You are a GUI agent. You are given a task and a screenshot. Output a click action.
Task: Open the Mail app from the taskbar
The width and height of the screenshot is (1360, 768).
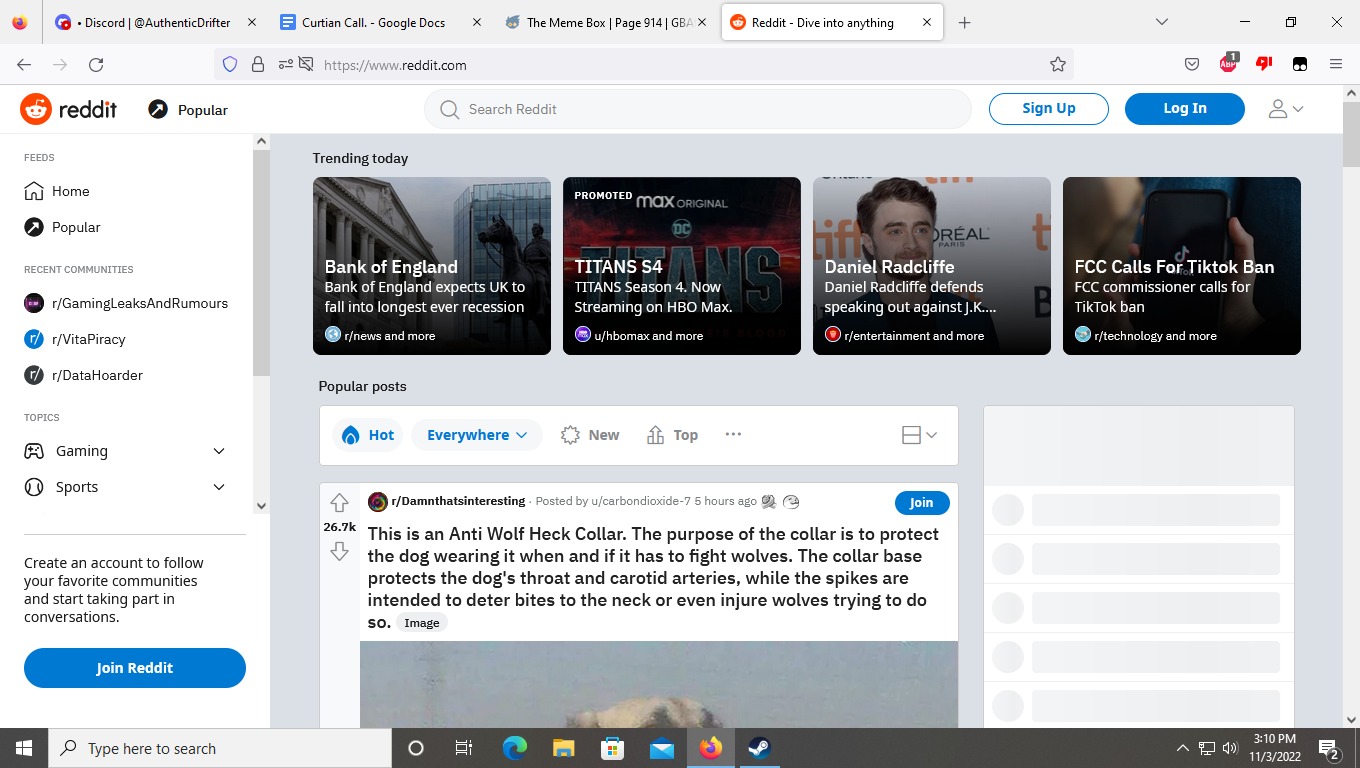661,748
